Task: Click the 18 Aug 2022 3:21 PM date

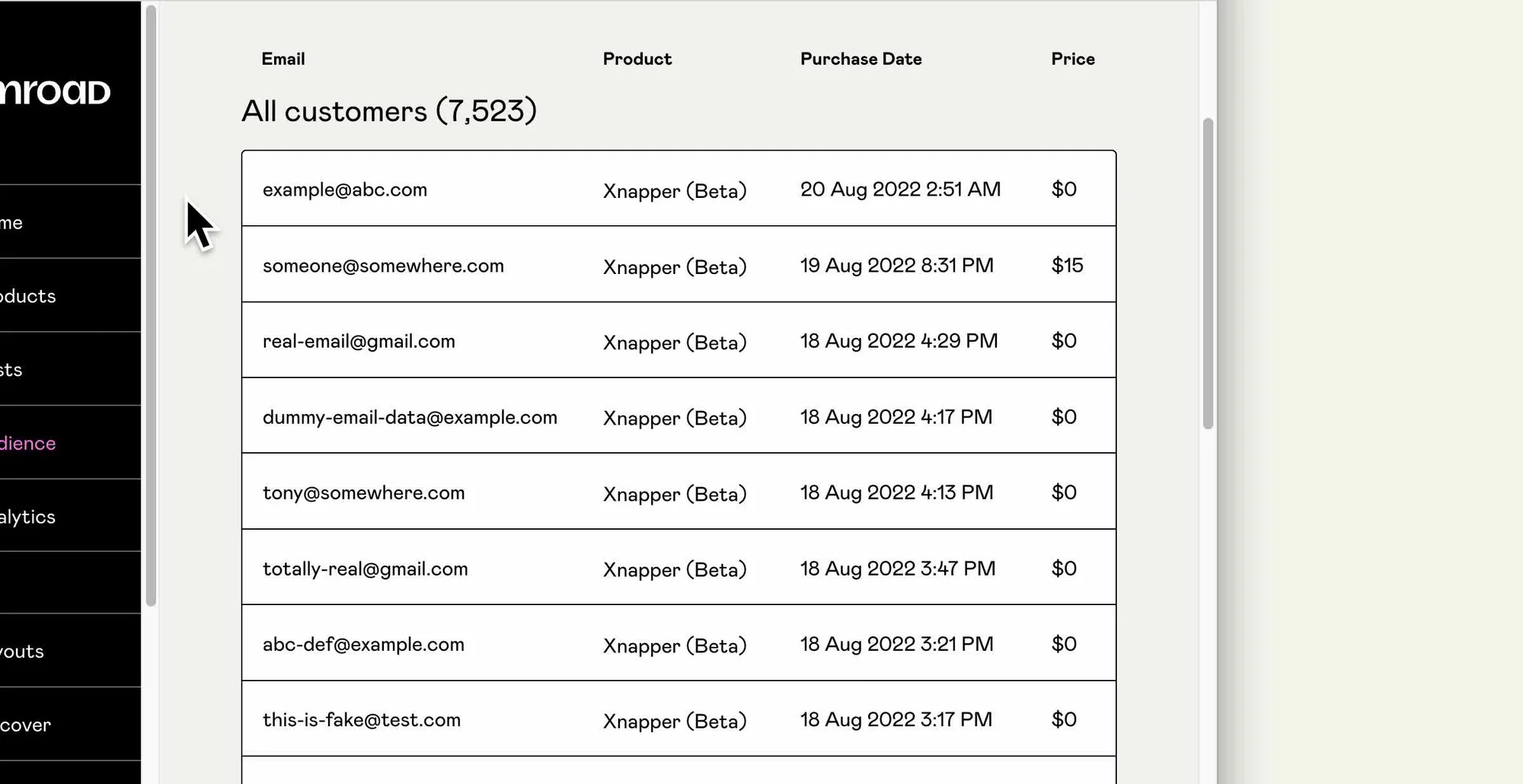Action: pos(897,643)
